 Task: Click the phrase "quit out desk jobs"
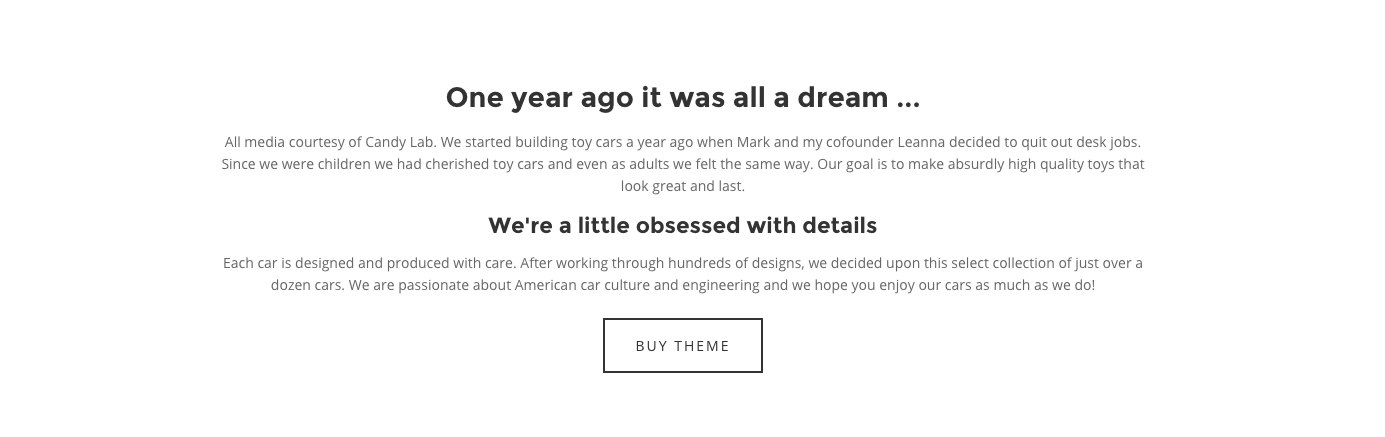click(x=1081, y=142)
